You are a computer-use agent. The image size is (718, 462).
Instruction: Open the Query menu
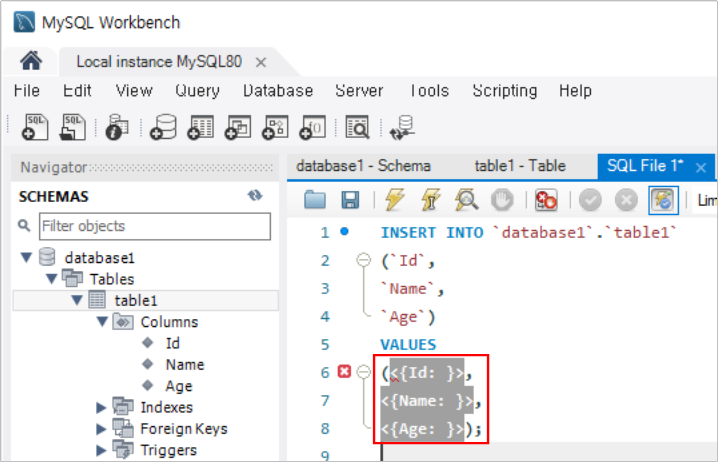pyautogui.click(x=197, y=91)
